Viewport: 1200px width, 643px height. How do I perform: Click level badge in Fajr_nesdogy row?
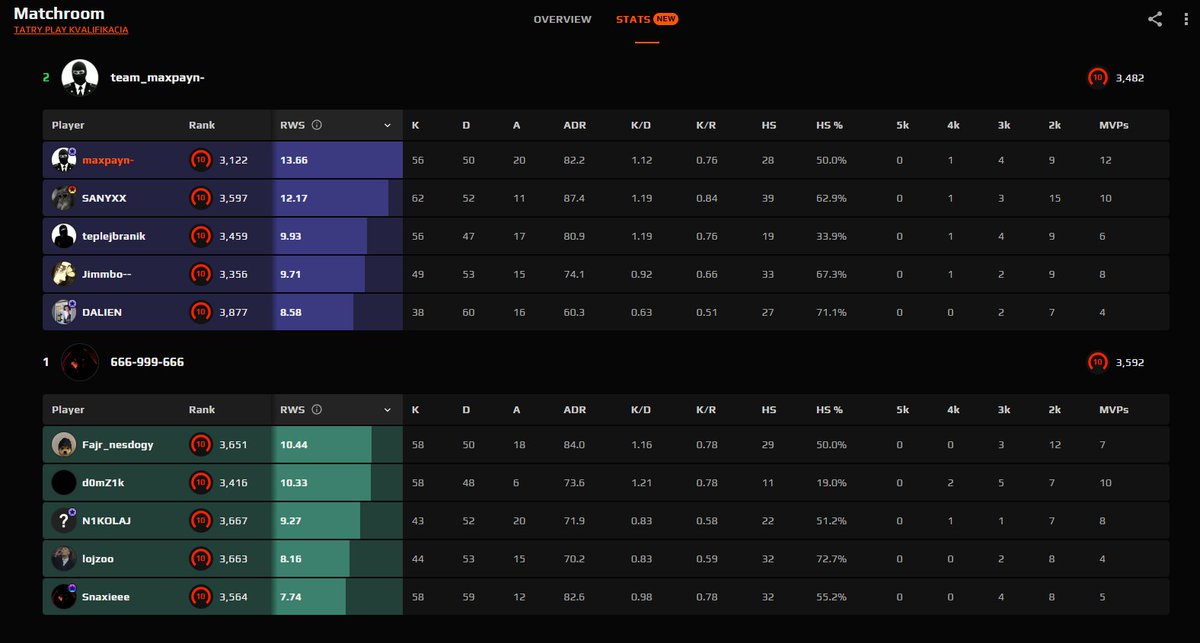click(x=200, y=444)
